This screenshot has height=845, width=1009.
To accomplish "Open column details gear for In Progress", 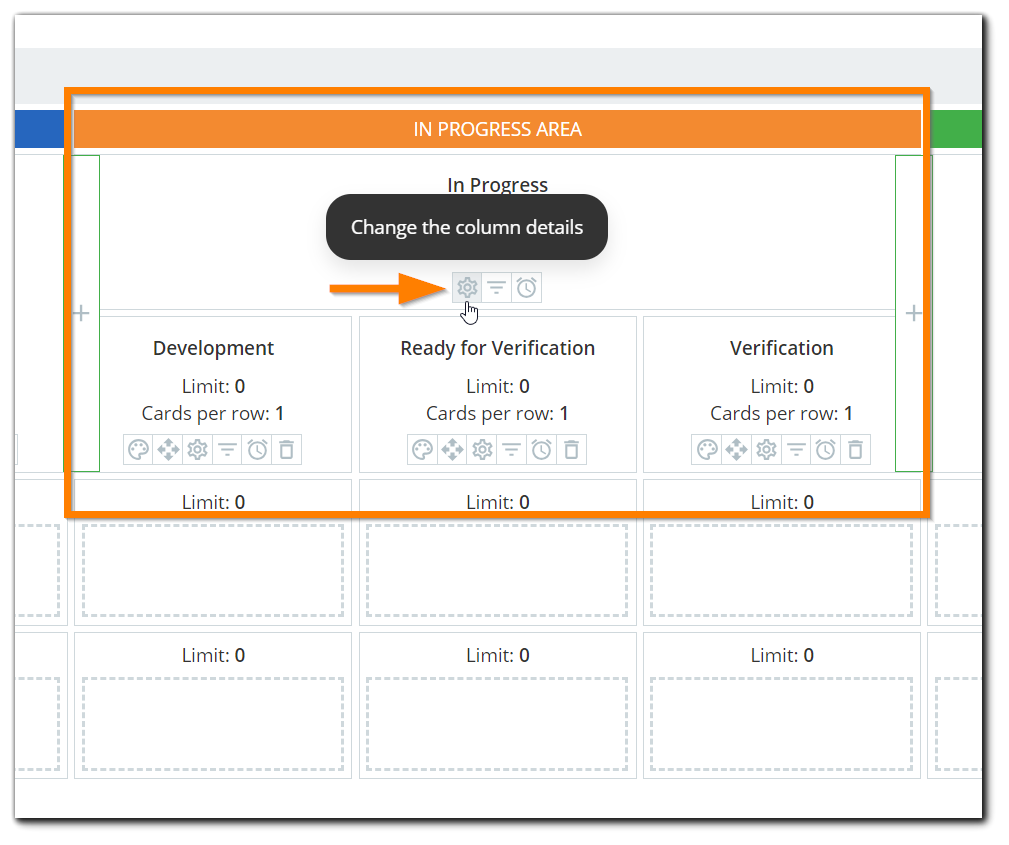I will [x=467, y=288].
